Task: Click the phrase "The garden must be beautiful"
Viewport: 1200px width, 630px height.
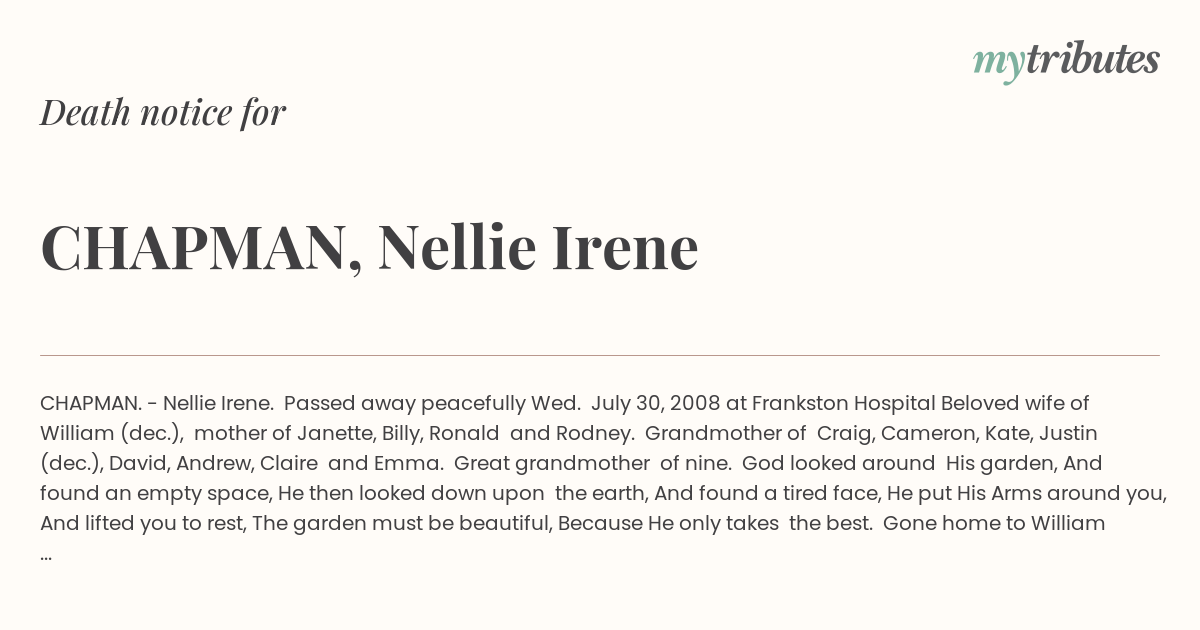Action: 401,524
